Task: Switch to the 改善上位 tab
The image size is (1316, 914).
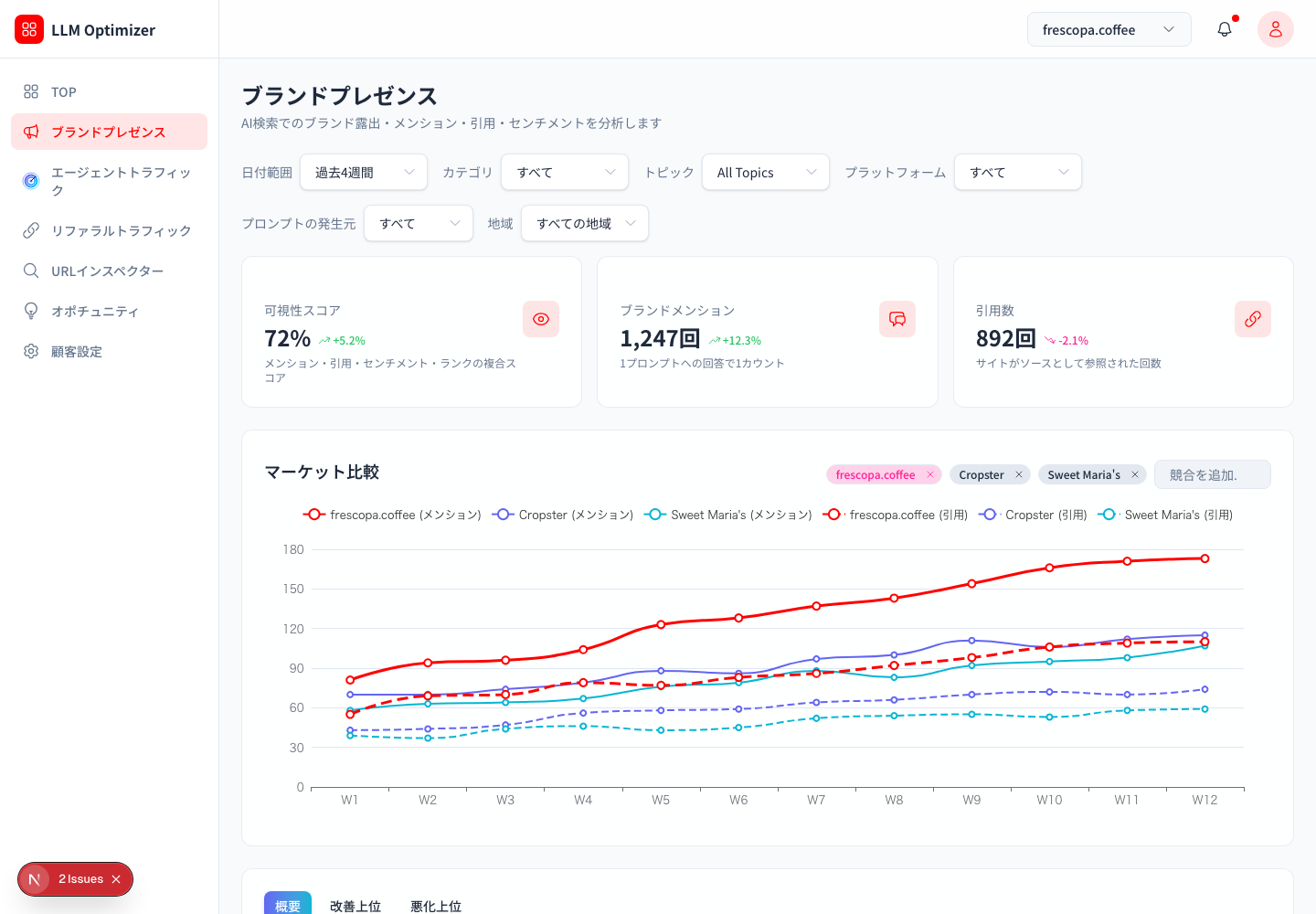Action: click(x=356, y=905)
